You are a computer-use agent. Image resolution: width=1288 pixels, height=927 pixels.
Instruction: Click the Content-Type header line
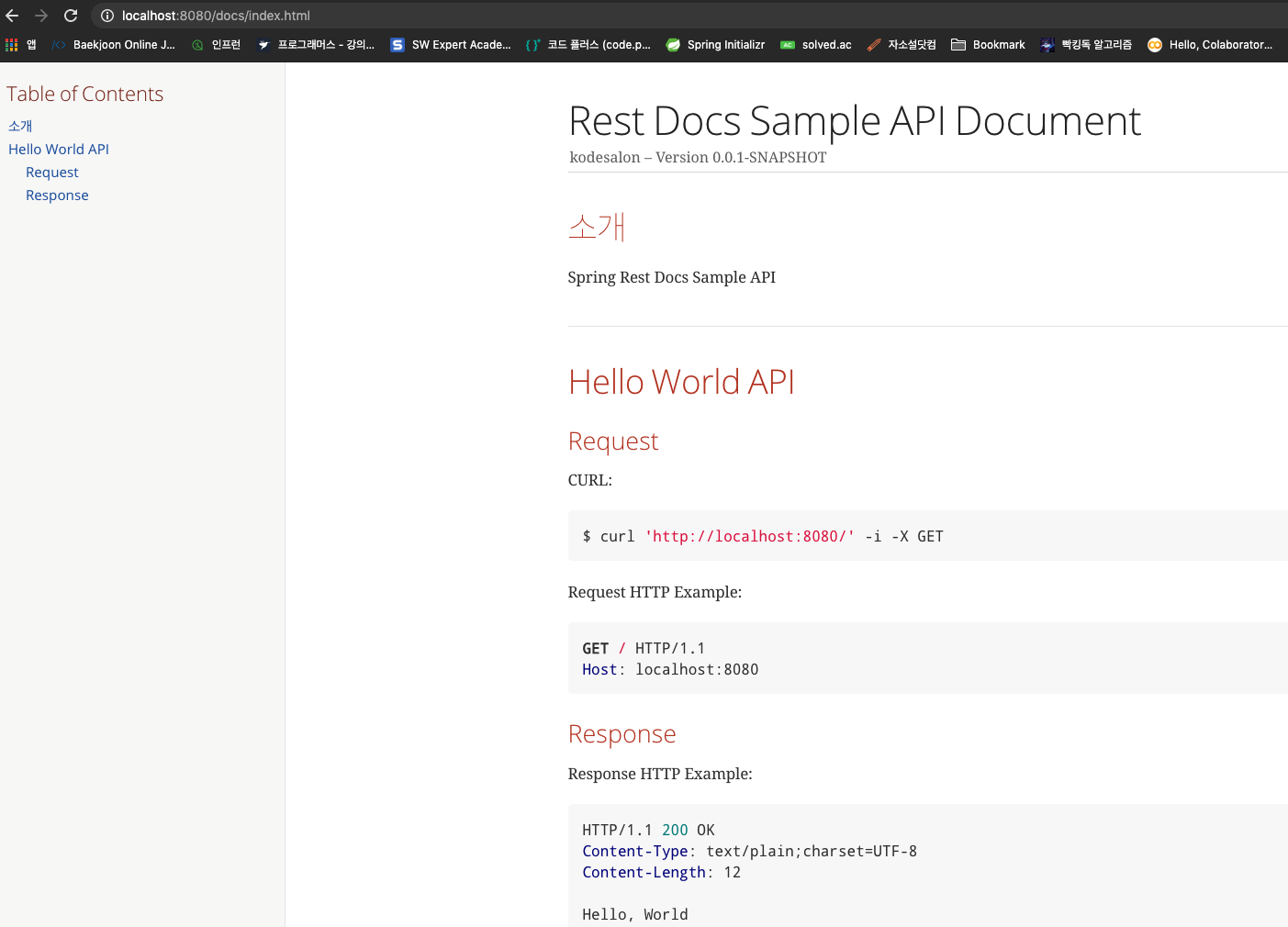[749, 851]
